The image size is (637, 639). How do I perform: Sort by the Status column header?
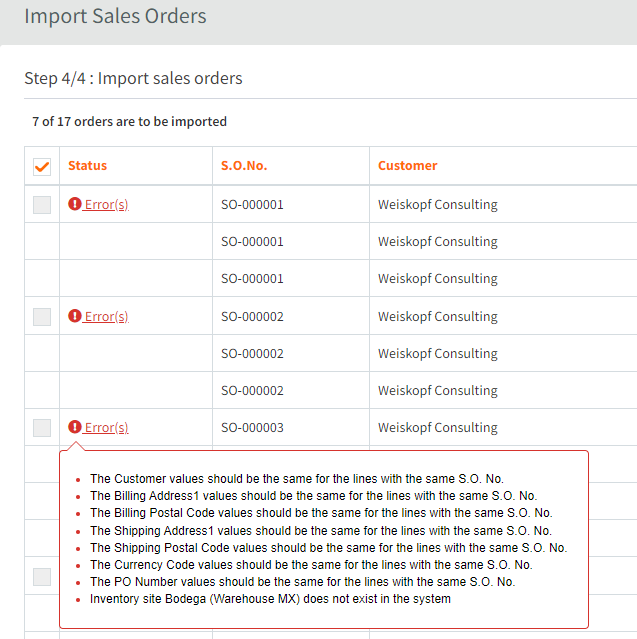tap(88, 165)
